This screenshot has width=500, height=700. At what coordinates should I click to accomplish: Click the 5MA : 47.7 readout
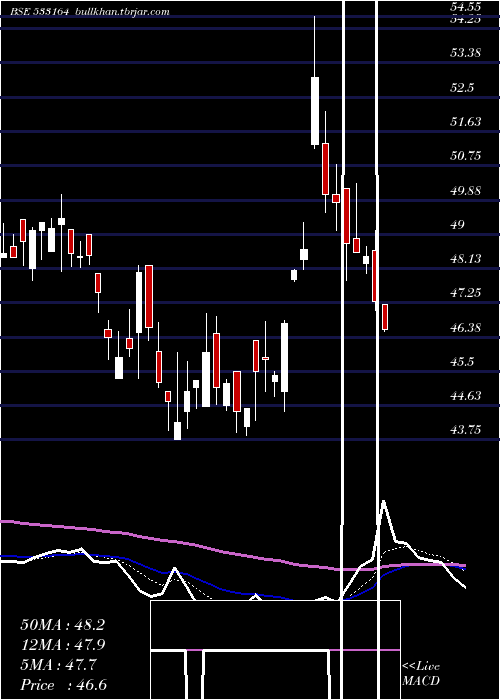point(58,665)
